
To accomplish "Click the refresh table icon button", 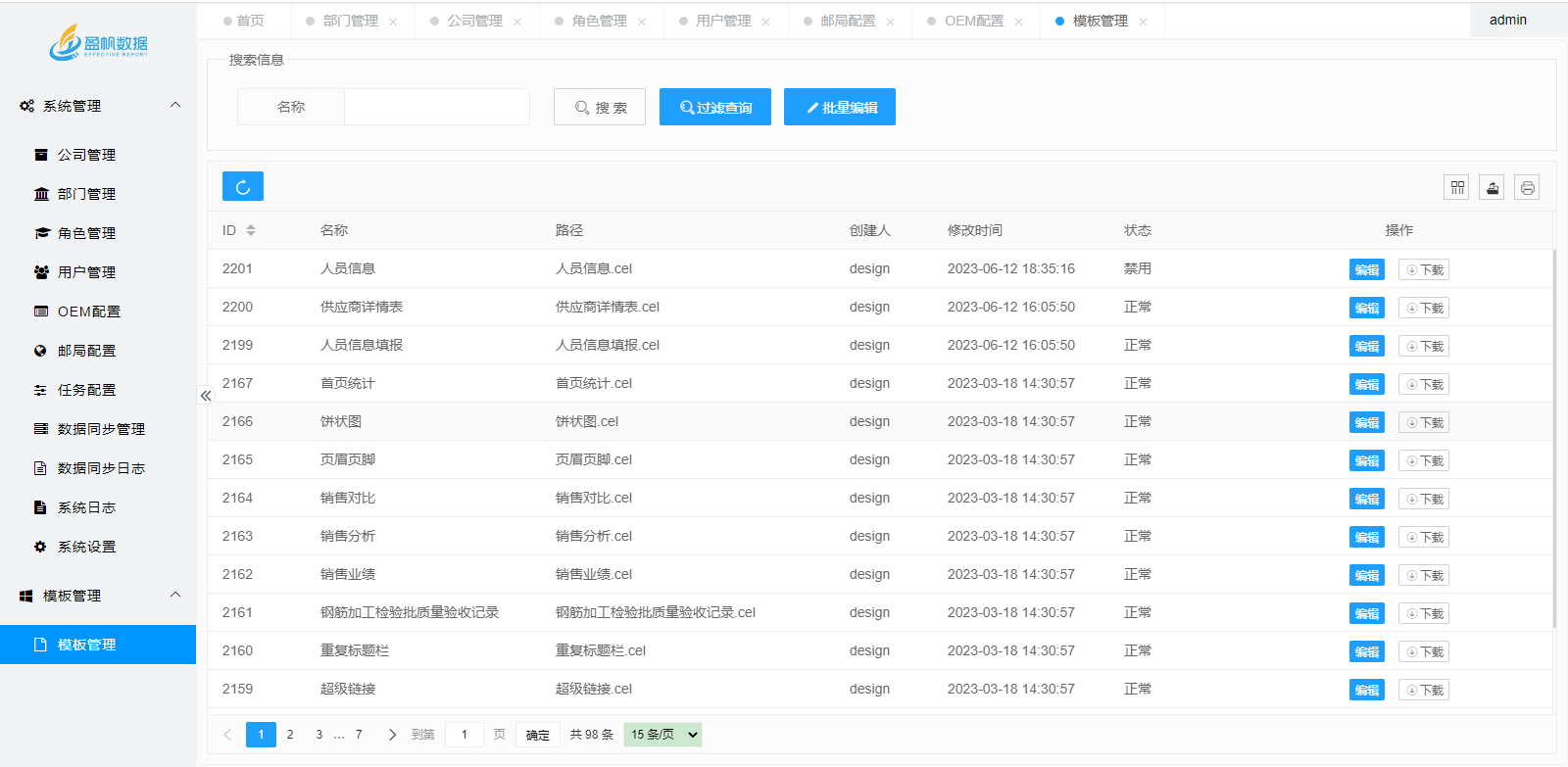I will 243,186.
